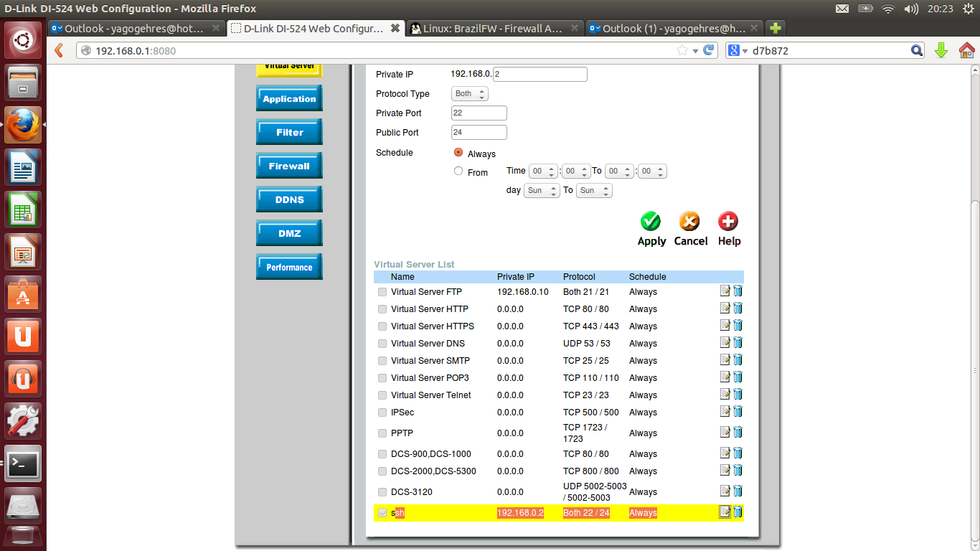
Task: Open the schedule end minute dropdown
Action: (x=652, y=171)
